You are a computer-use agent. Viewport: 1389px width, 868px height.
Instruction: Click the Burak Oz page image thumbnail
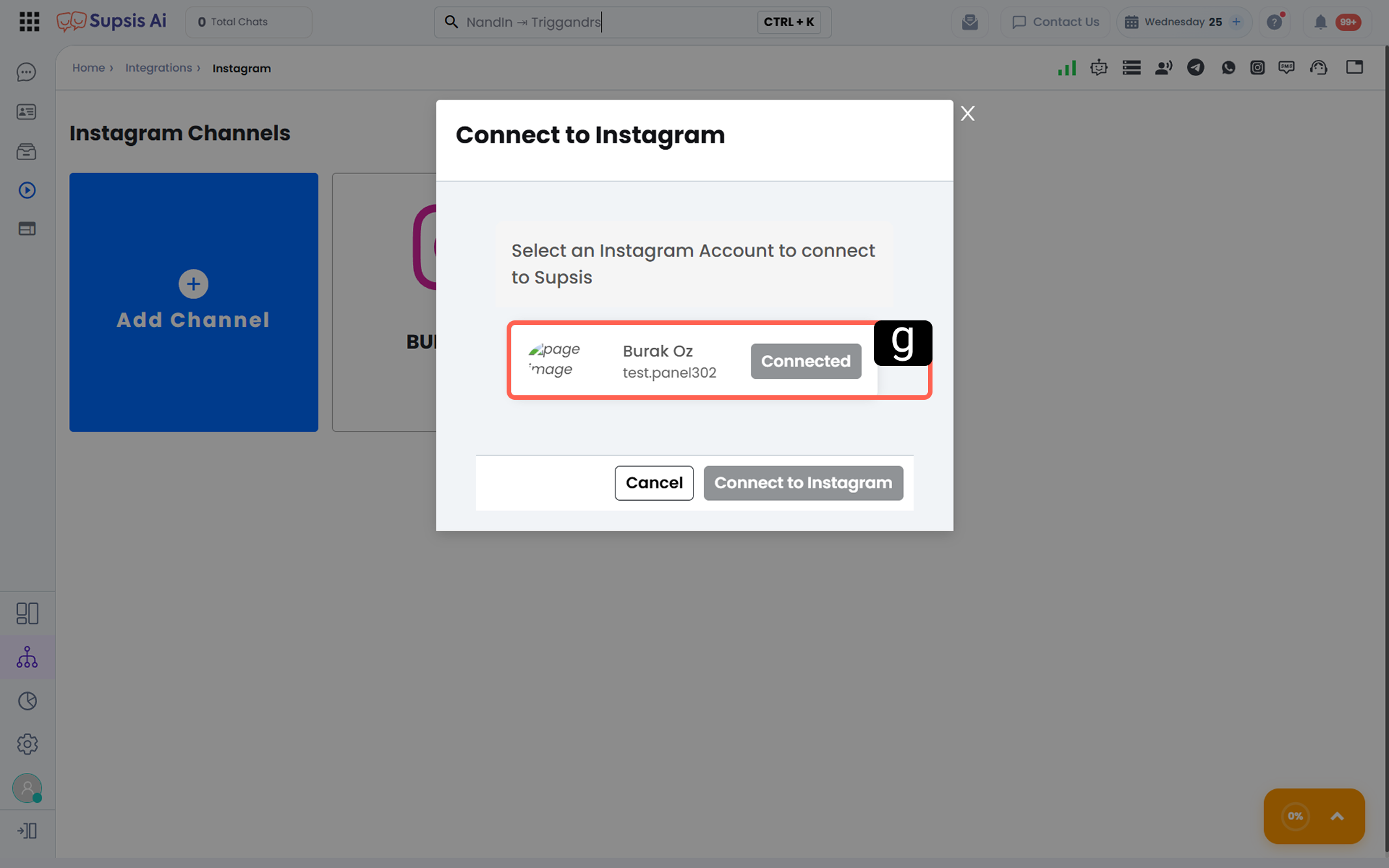(555, 359)
